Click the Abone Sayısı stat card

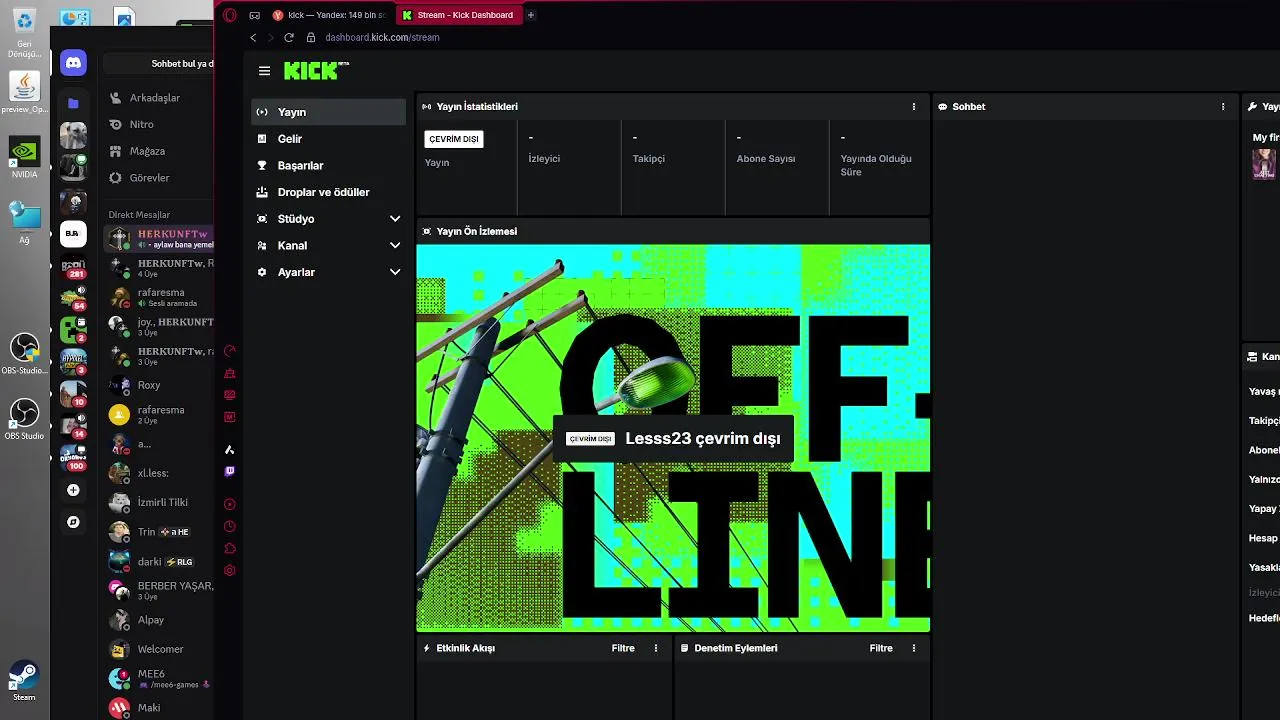click(x=777, y=168)
